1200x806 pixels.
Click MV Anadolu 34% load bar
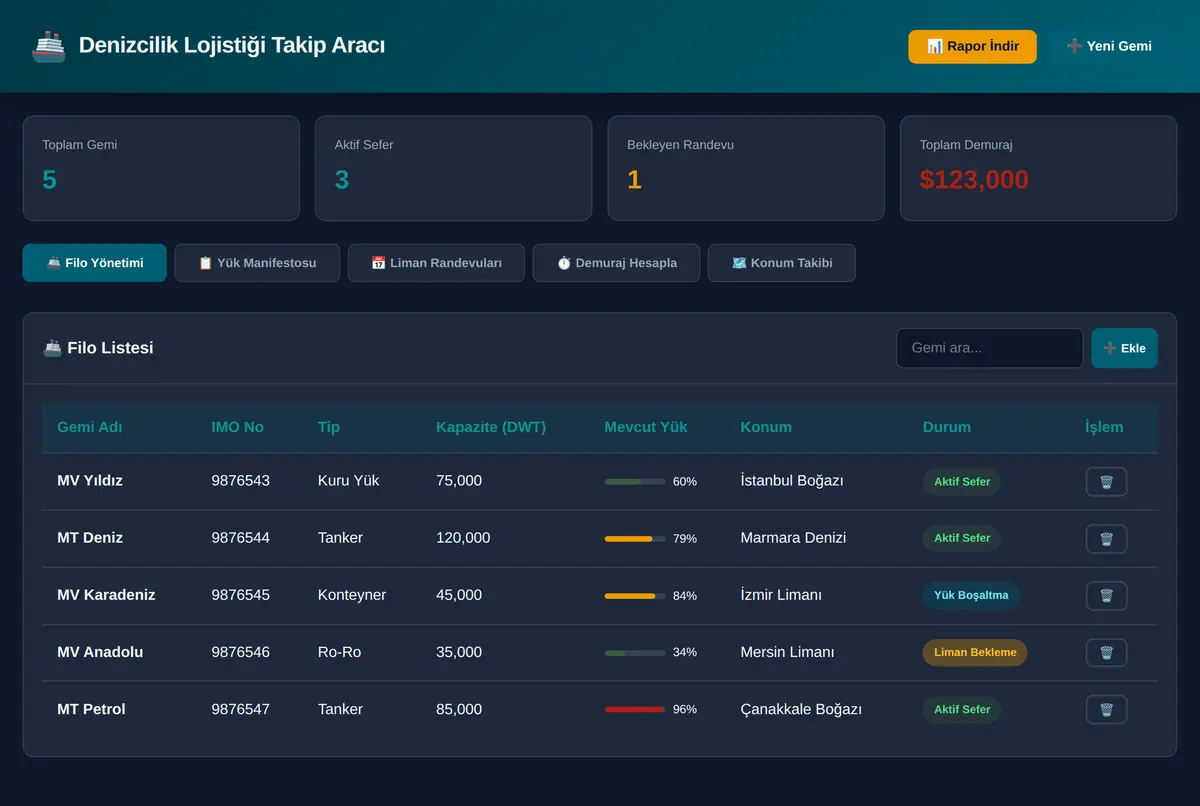635,653
